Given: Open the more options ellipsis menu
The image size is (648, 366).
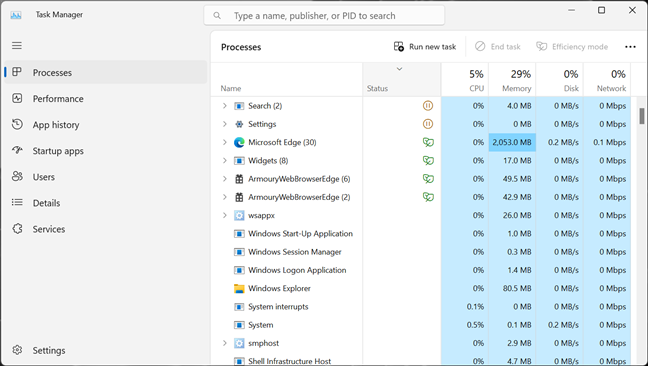Looking at the screenshot, I should coord(630,47).
